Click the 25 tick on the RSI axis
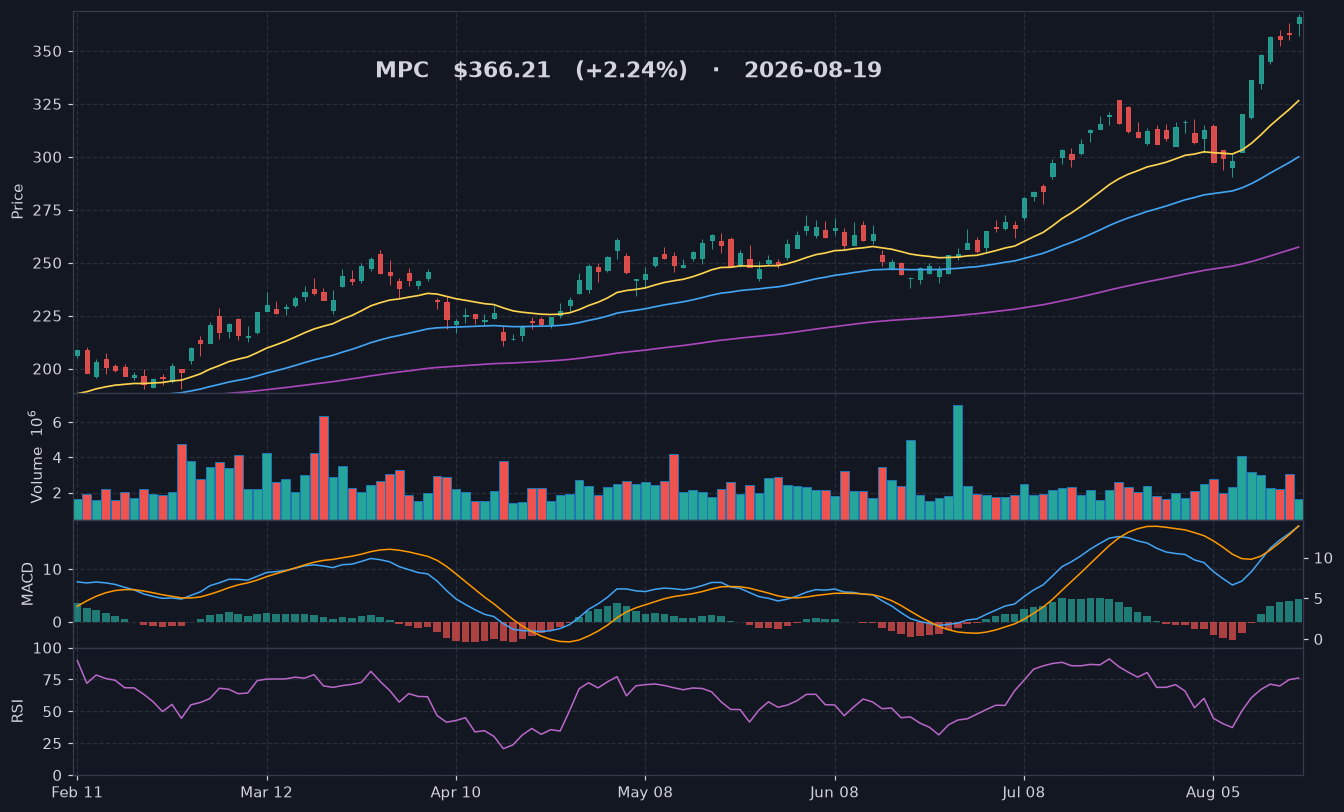This screenshot has height=812, width=1344. 55,744
